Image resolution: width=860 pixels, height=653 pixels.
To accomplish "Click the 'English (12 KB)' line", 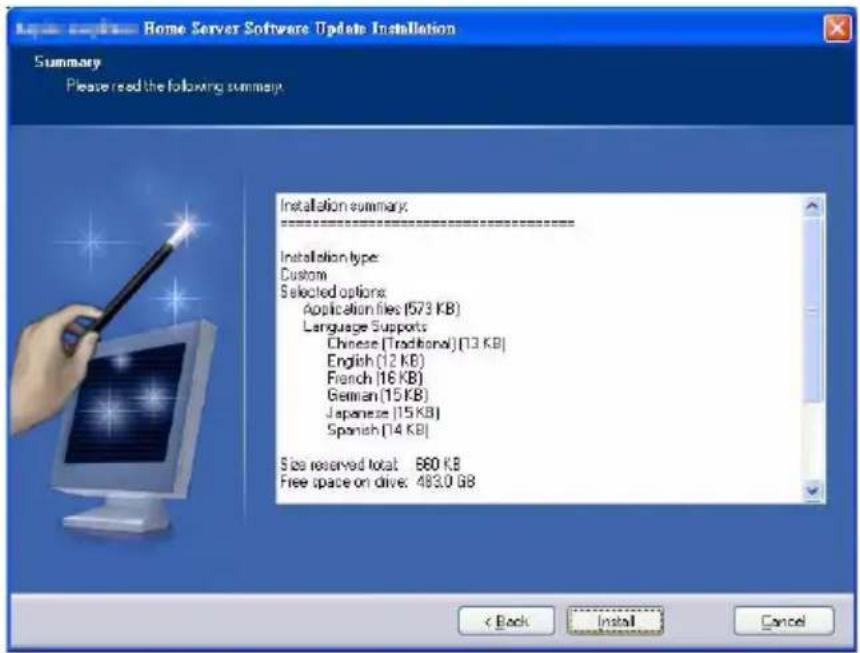I will click(375, 361).
